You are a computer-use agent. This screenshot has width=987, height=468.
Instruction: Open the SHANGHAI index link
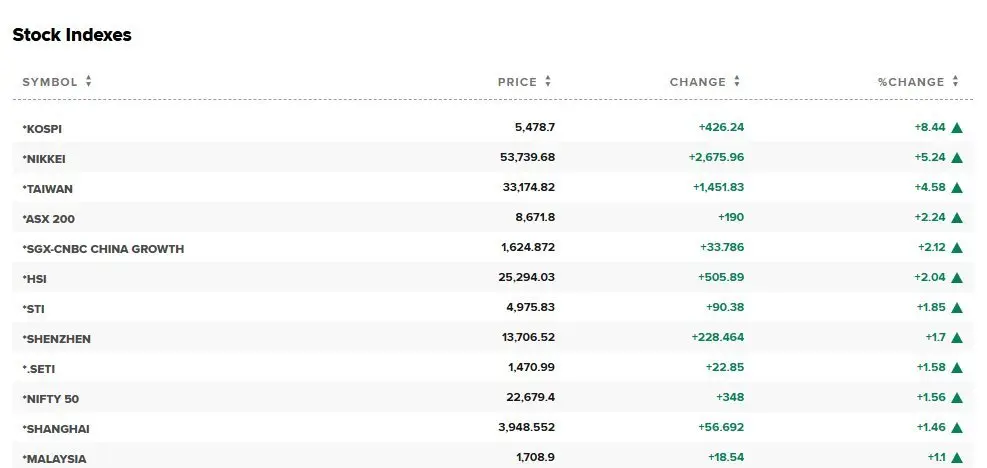tap(57, 429)
